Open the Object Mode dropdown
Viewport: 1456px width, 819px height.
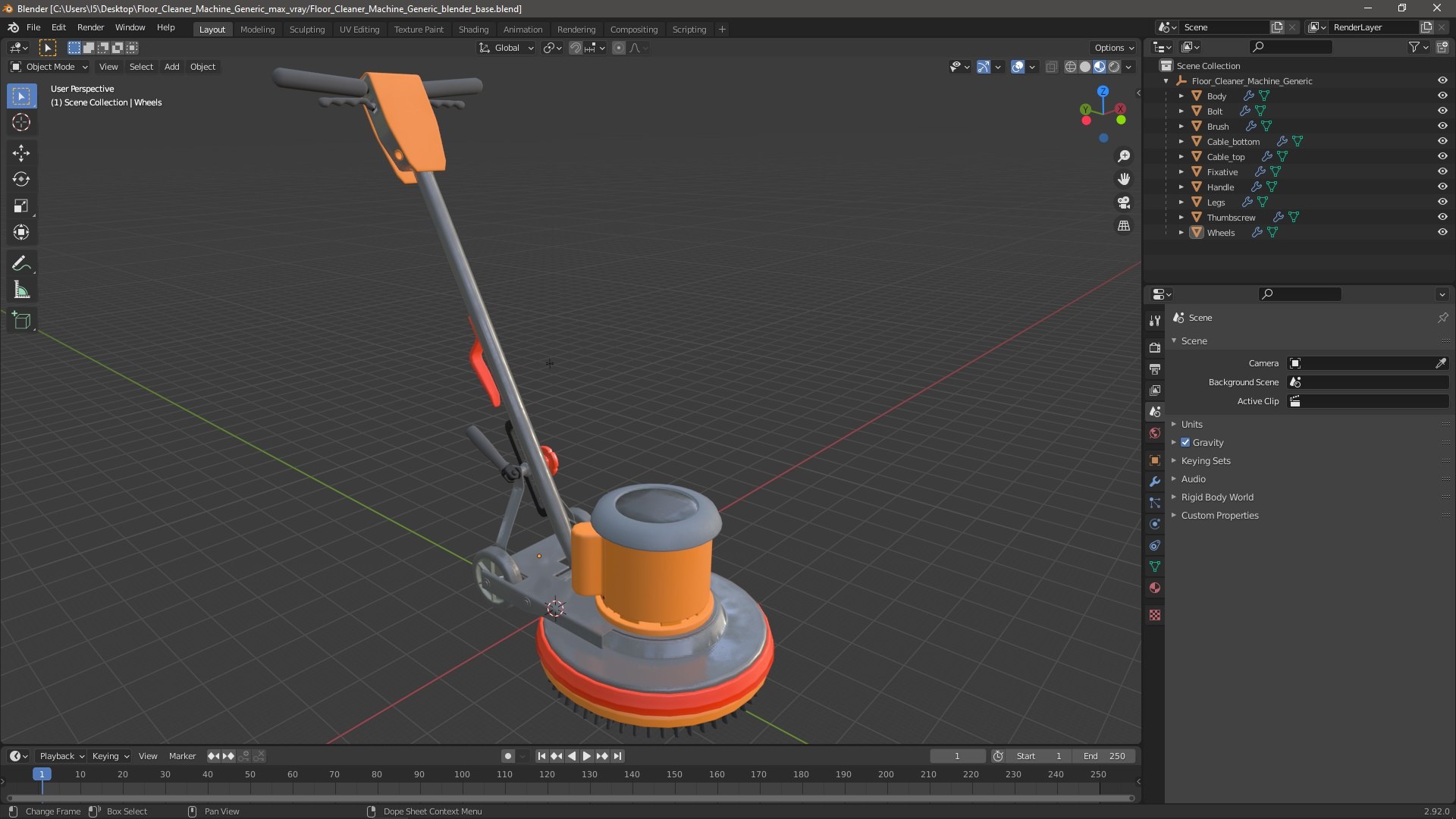click(49, 67)
